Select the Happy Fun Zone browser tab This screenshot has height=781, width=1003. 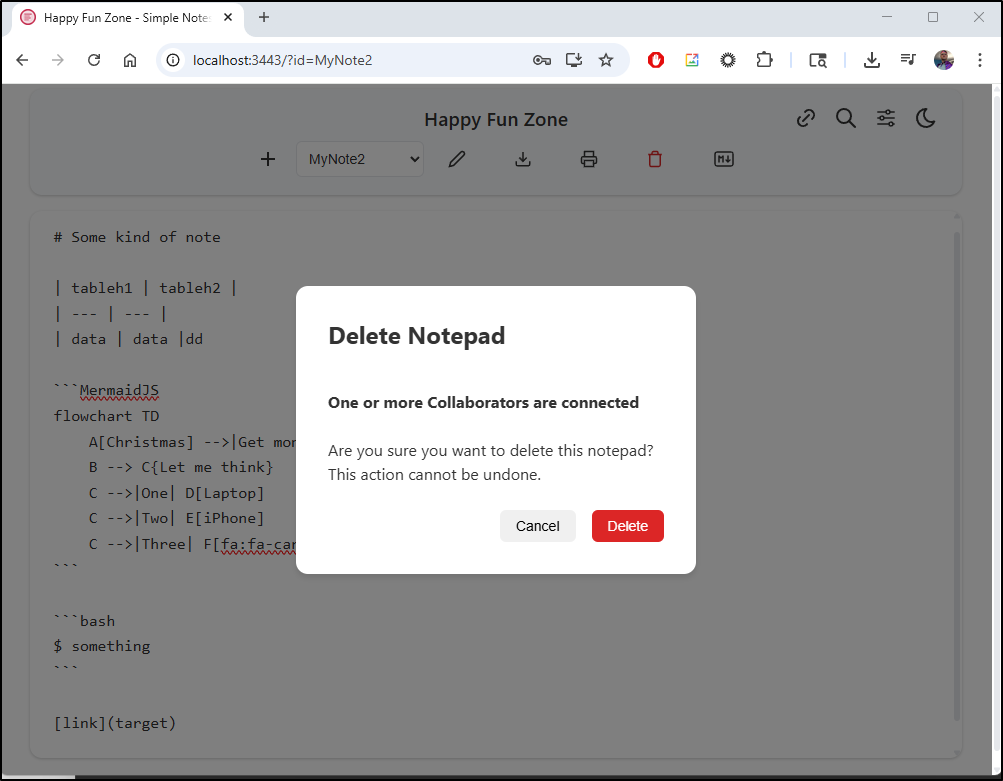(x=128, y=18)
